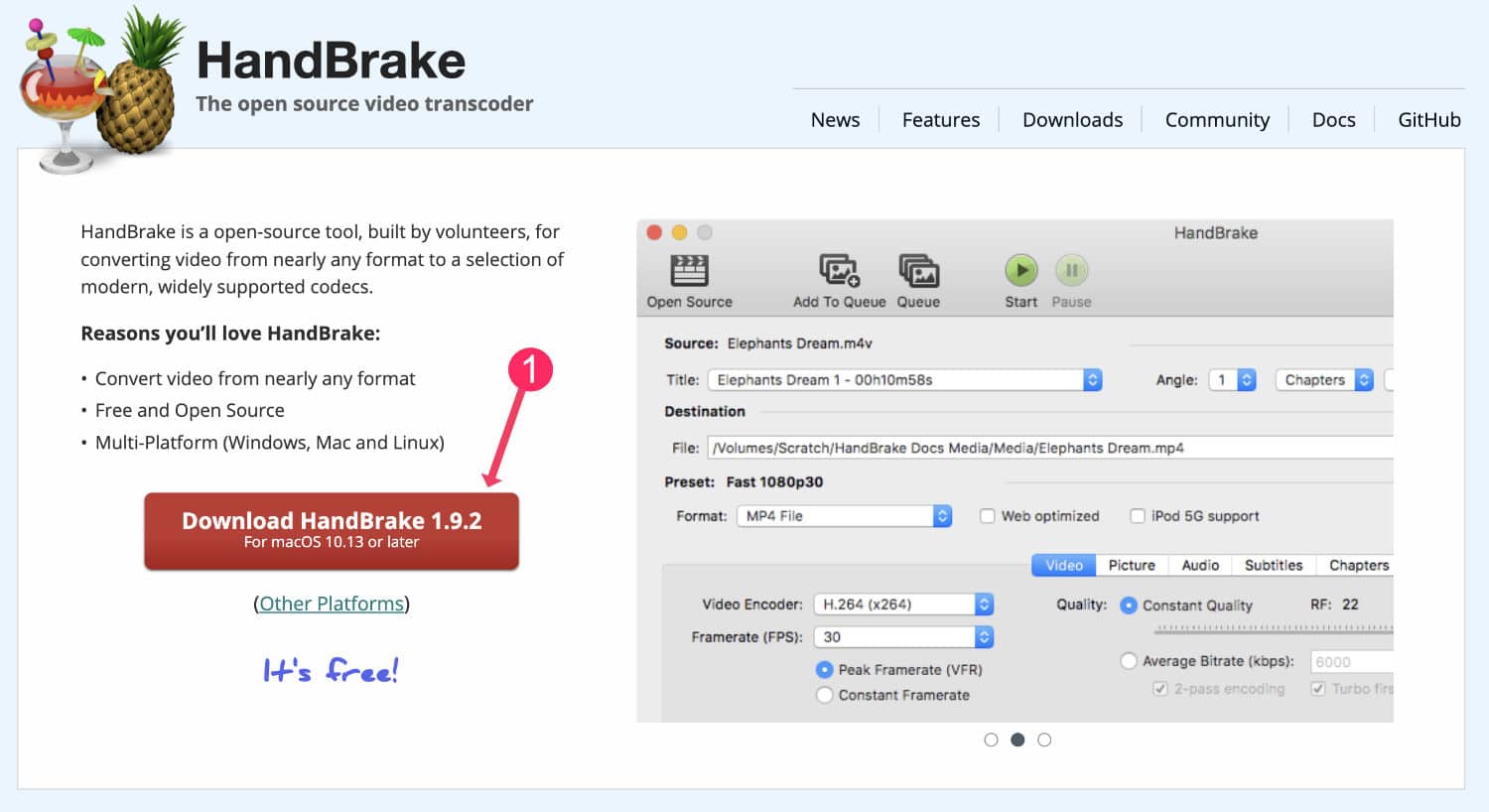
Task: Click the Open Source clapperboard icon
Action: coord(689,270)
